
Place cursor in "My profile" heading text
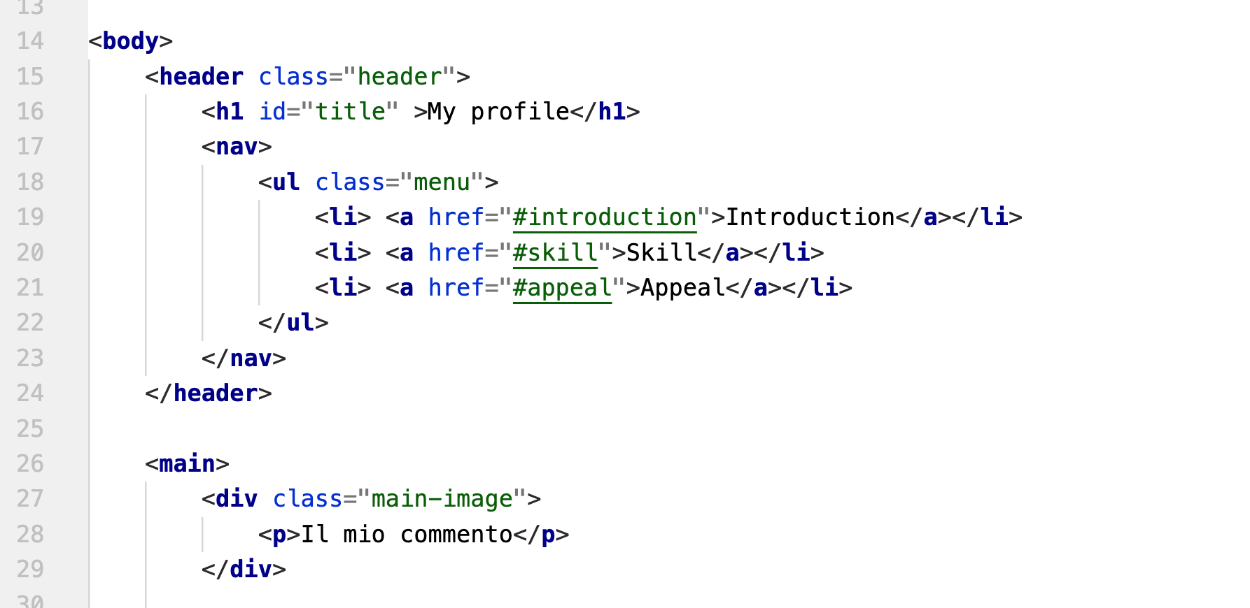point(498,112)
